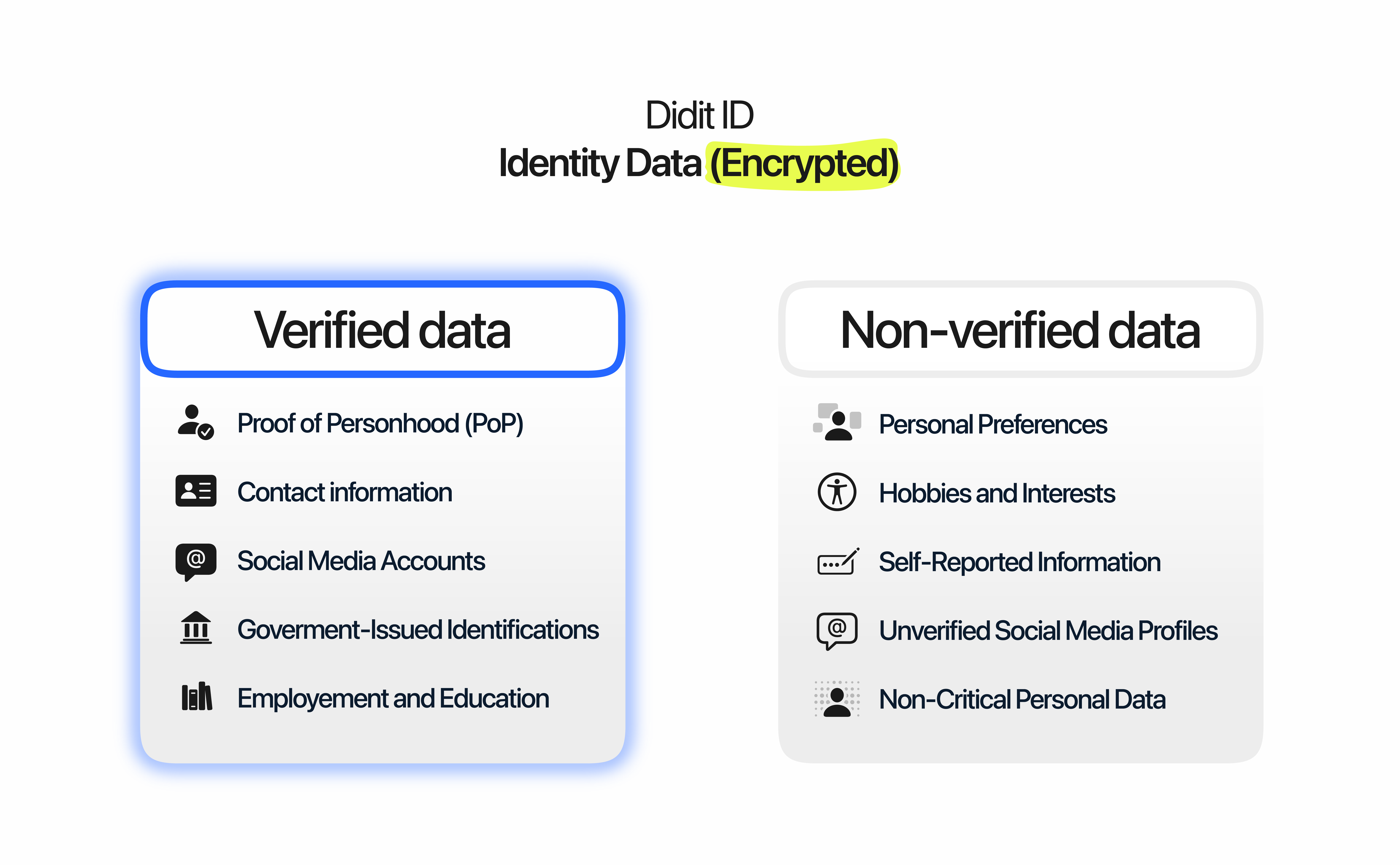Click the Social Media Accounts chat bubble icon

point(196,561)
